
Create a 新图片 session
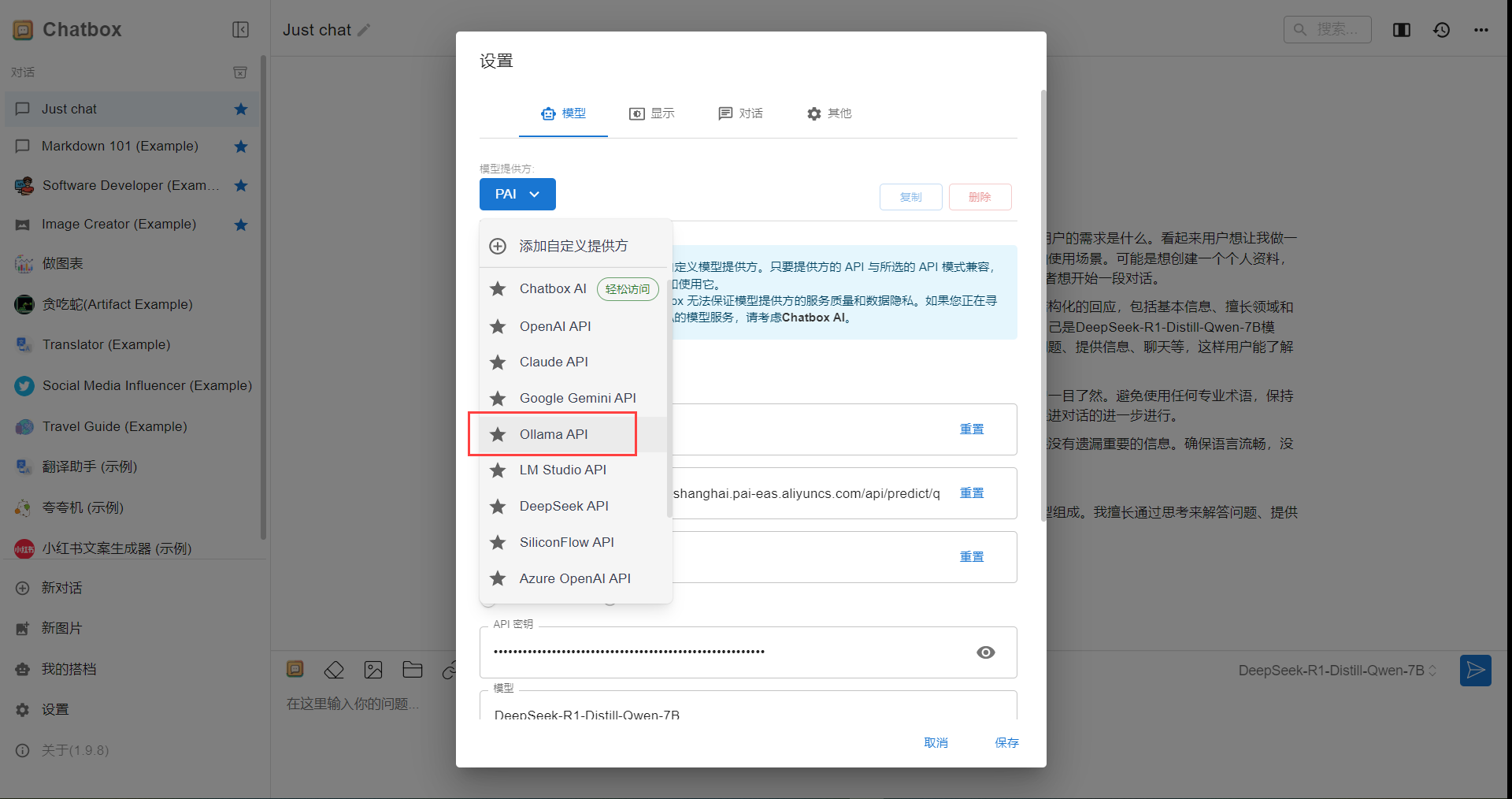coord(131,628)
